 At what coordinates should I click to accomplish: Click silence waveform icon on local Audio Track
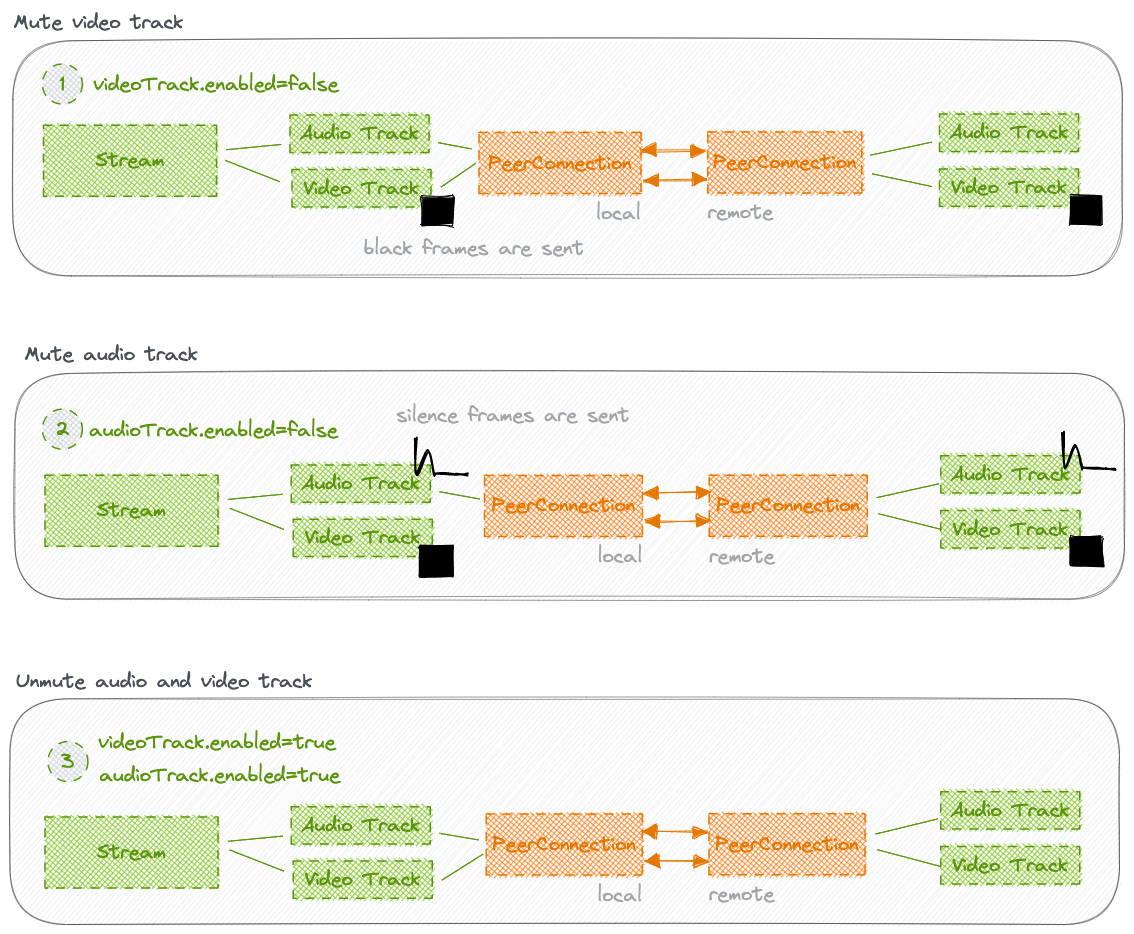click(x=440, y=457)
